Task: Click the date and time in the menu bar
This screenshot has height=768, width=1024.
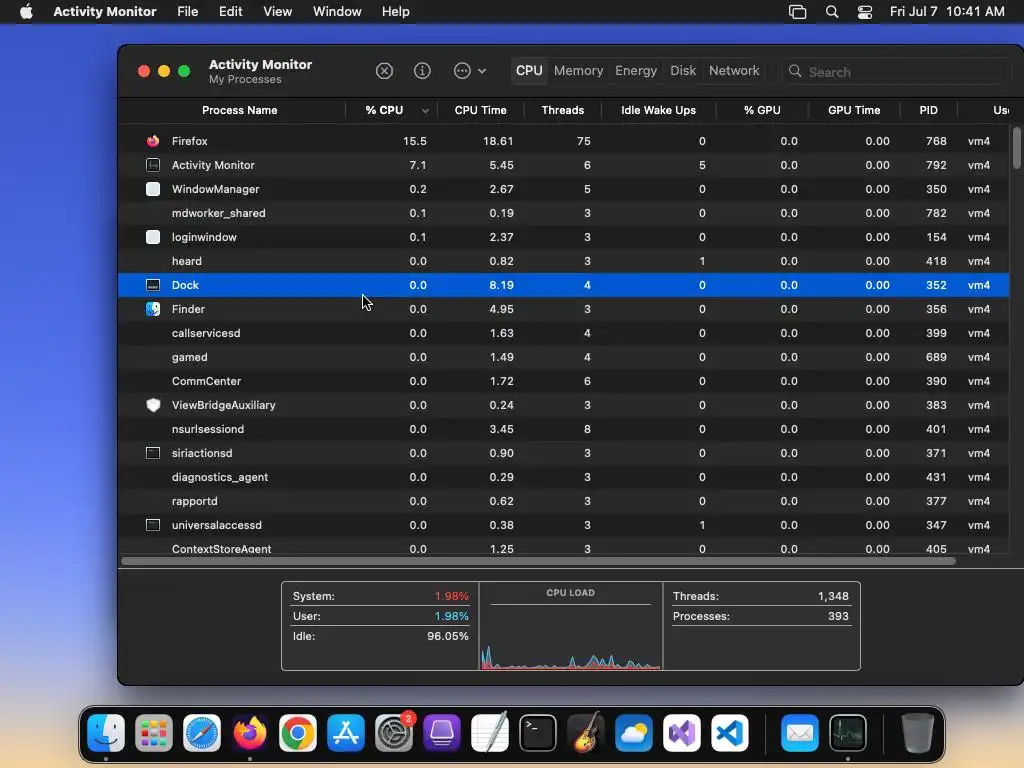Action: (947, 12)
